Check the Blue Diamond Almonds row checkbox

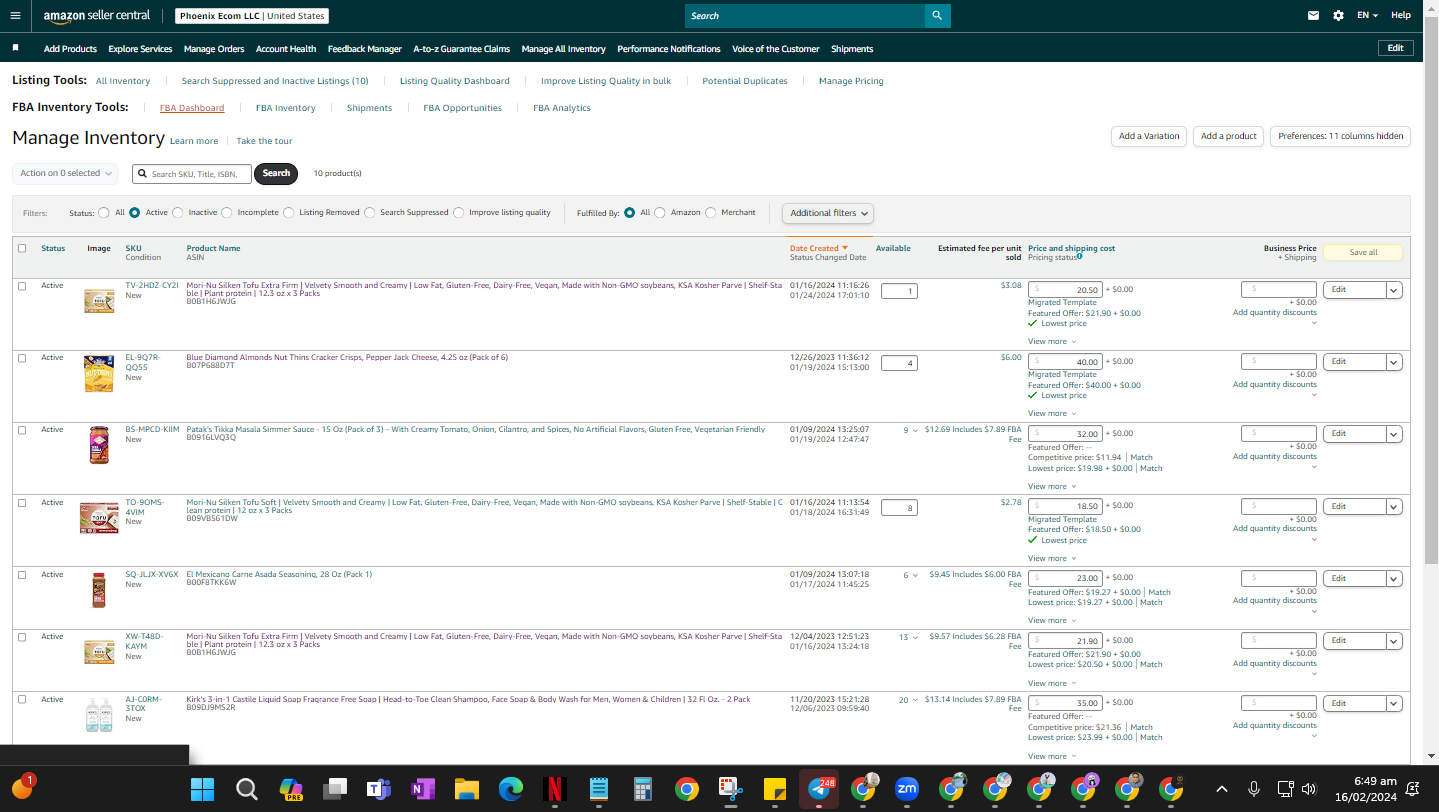[22, 358]
